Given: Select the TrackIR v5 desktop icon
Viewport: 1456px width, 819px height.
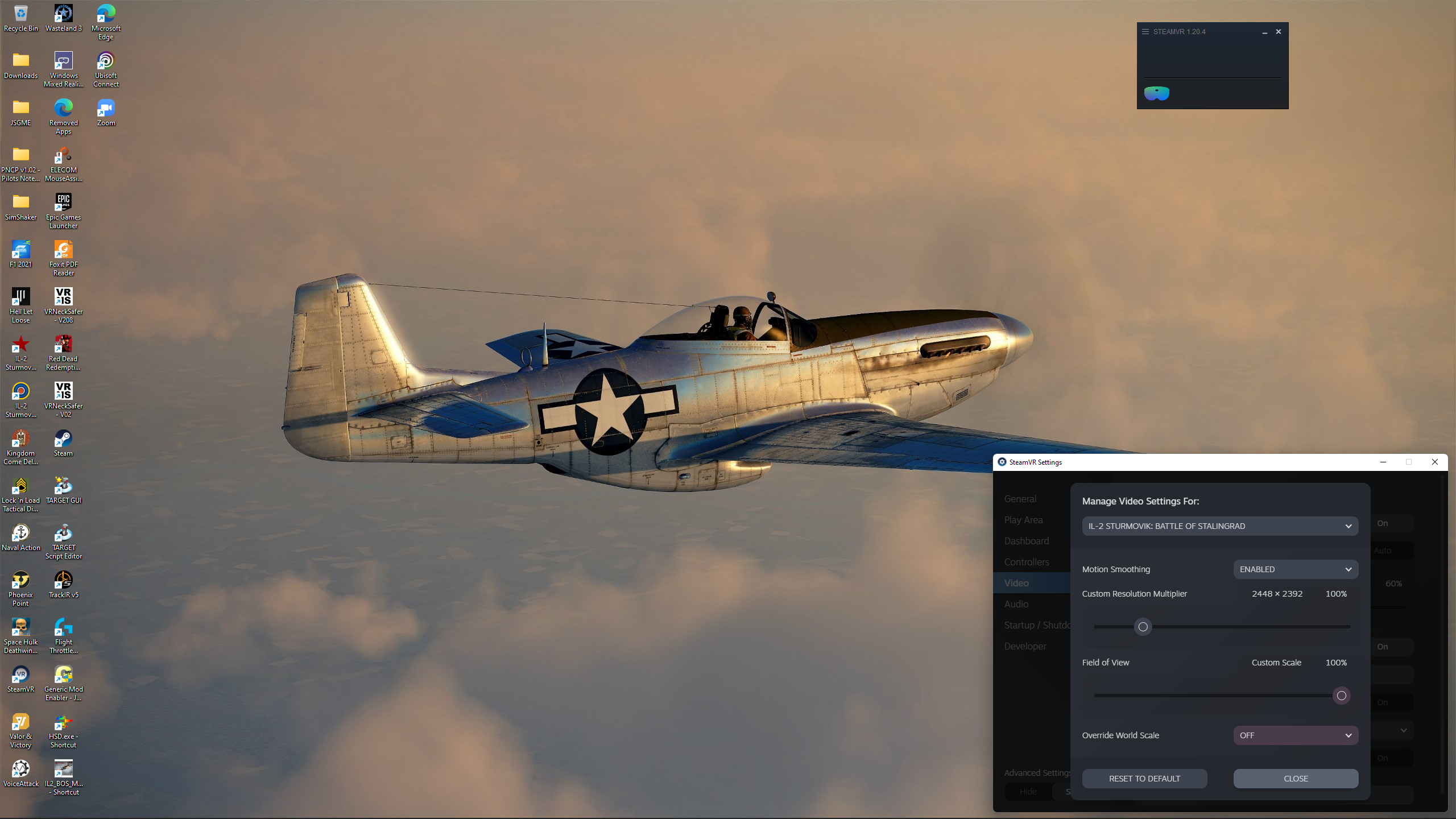Looking at the screenshot, I should [64, 585].
